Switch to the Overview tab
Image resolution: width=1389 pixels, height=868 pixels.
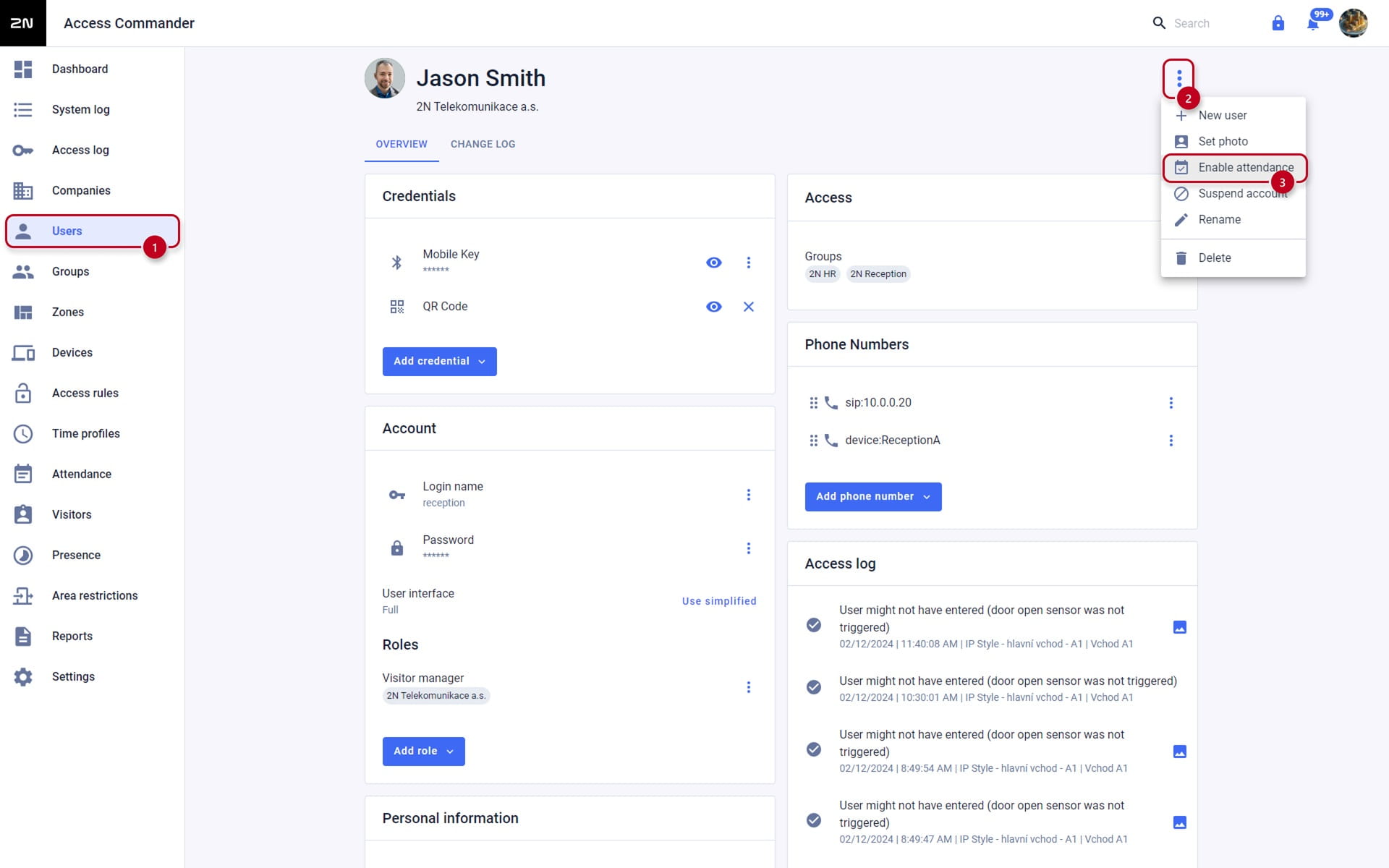click(402, 144)
